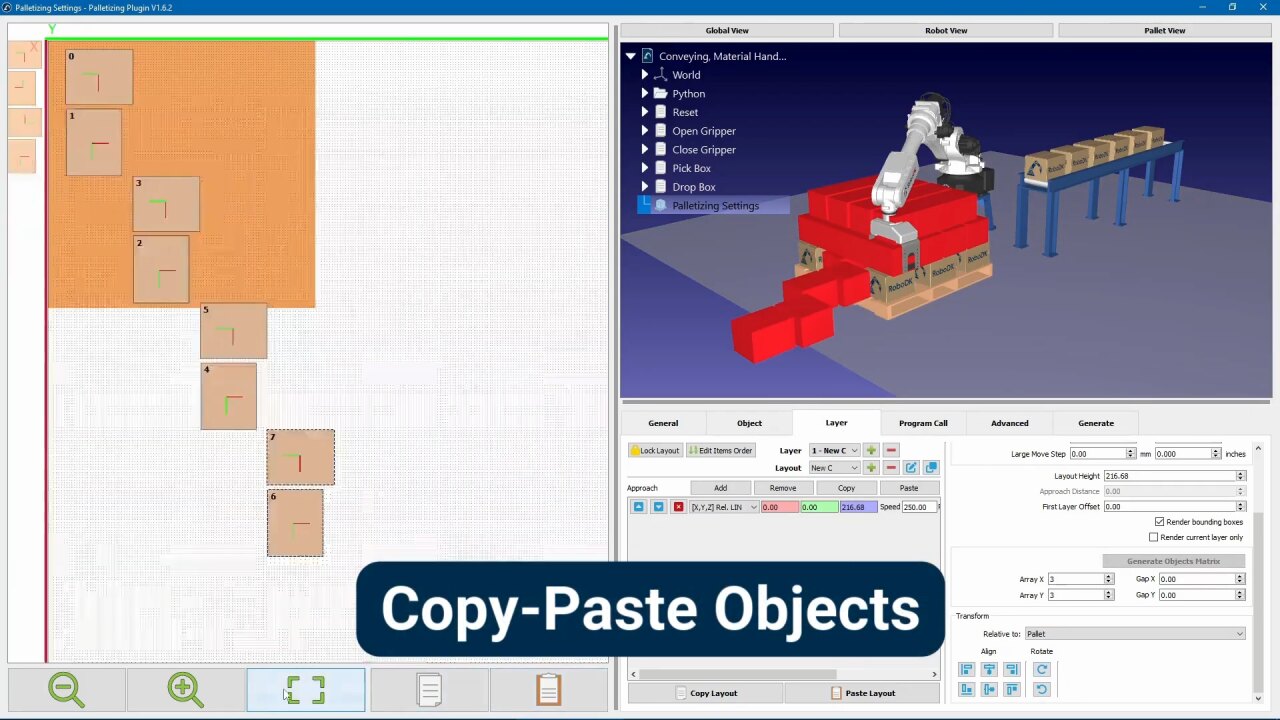Switch to the Program Call tab
Viewport: 1280px width, 720px height.
pos(922,423)
